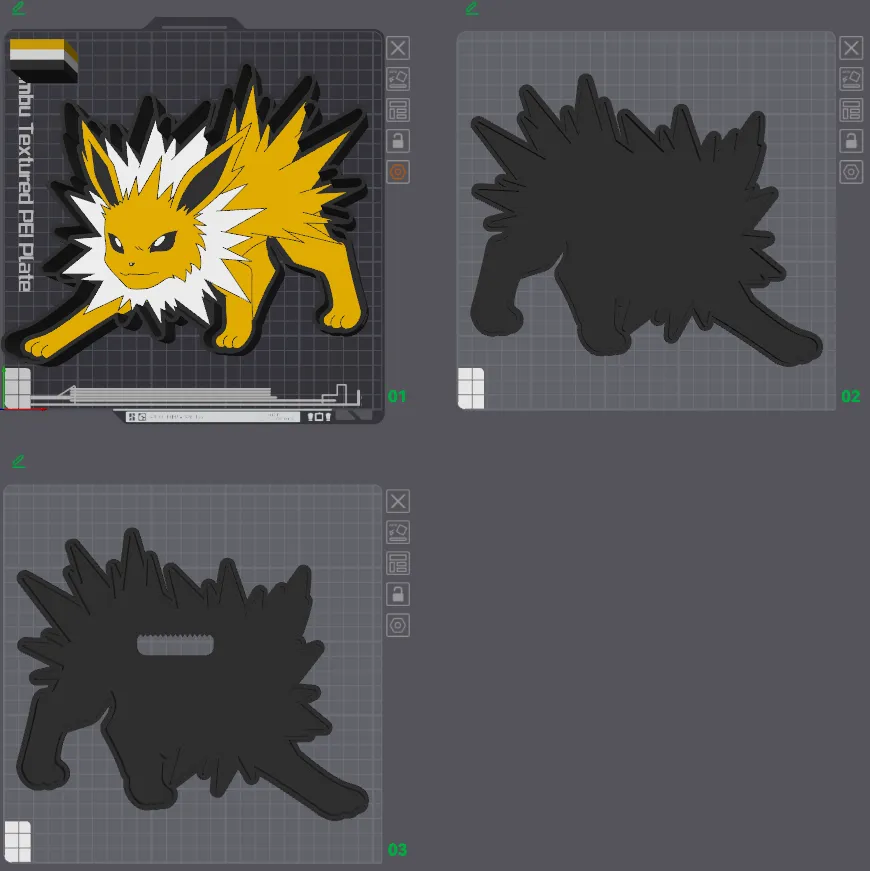
Task: Edit plate 02 name with the green pencil
Action: (x=470, y=8)
